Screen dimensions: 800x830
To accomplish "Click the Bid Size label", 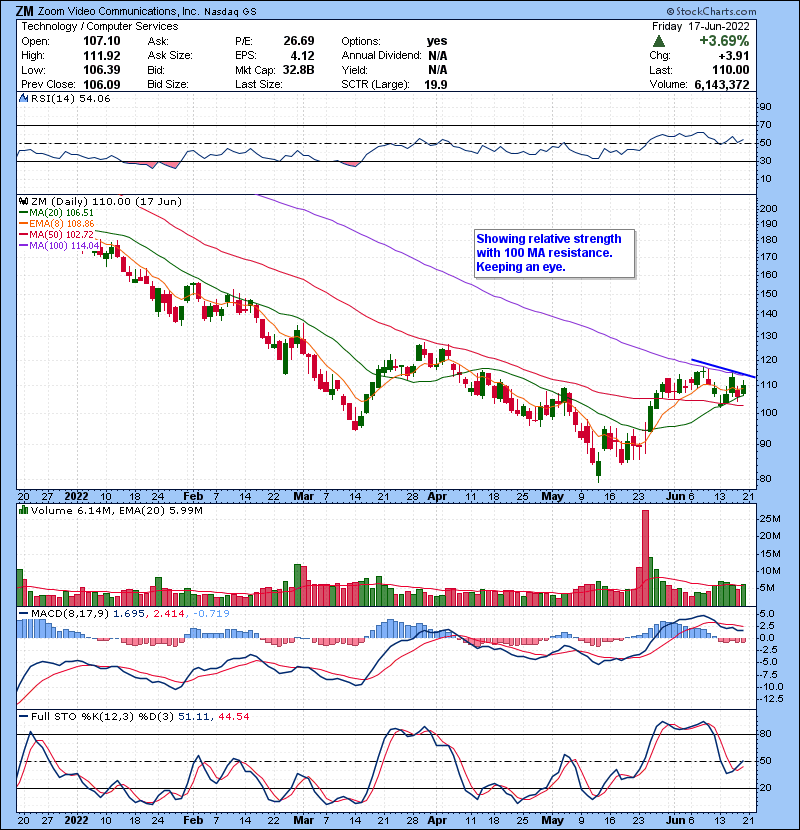I will 168,84.
